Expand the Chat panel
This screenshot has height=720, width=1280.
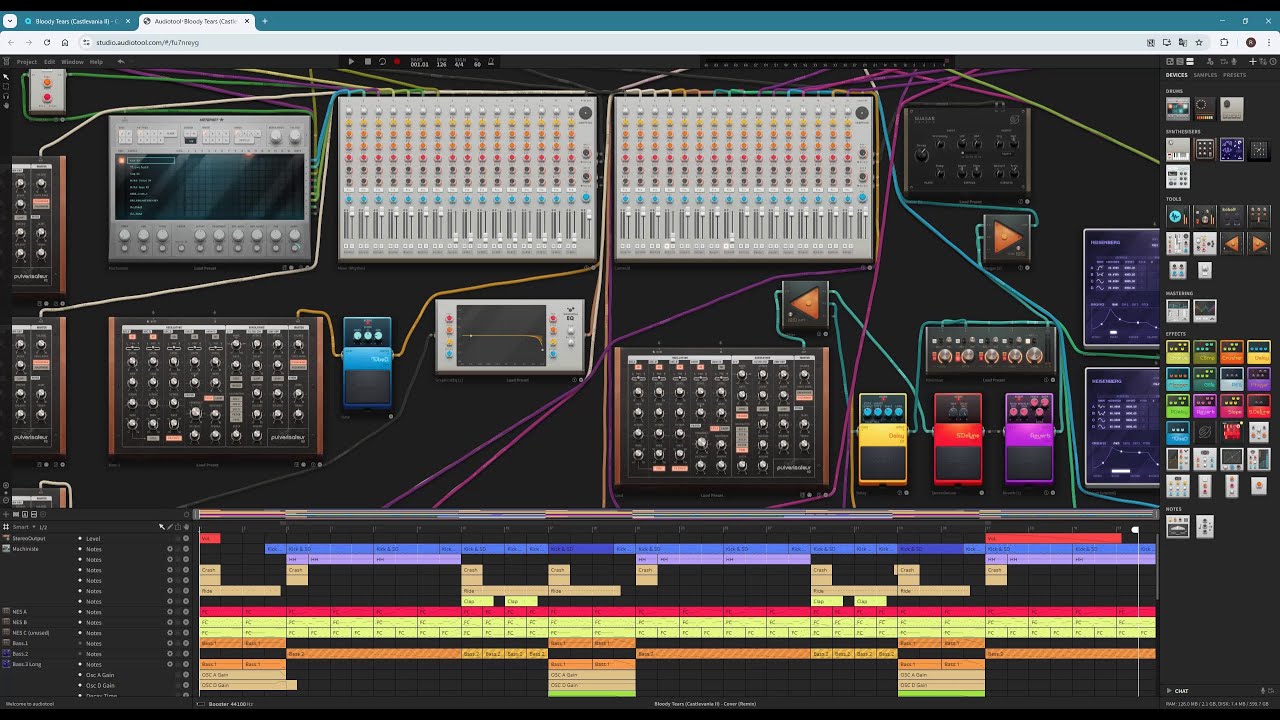coord(1180,691)
